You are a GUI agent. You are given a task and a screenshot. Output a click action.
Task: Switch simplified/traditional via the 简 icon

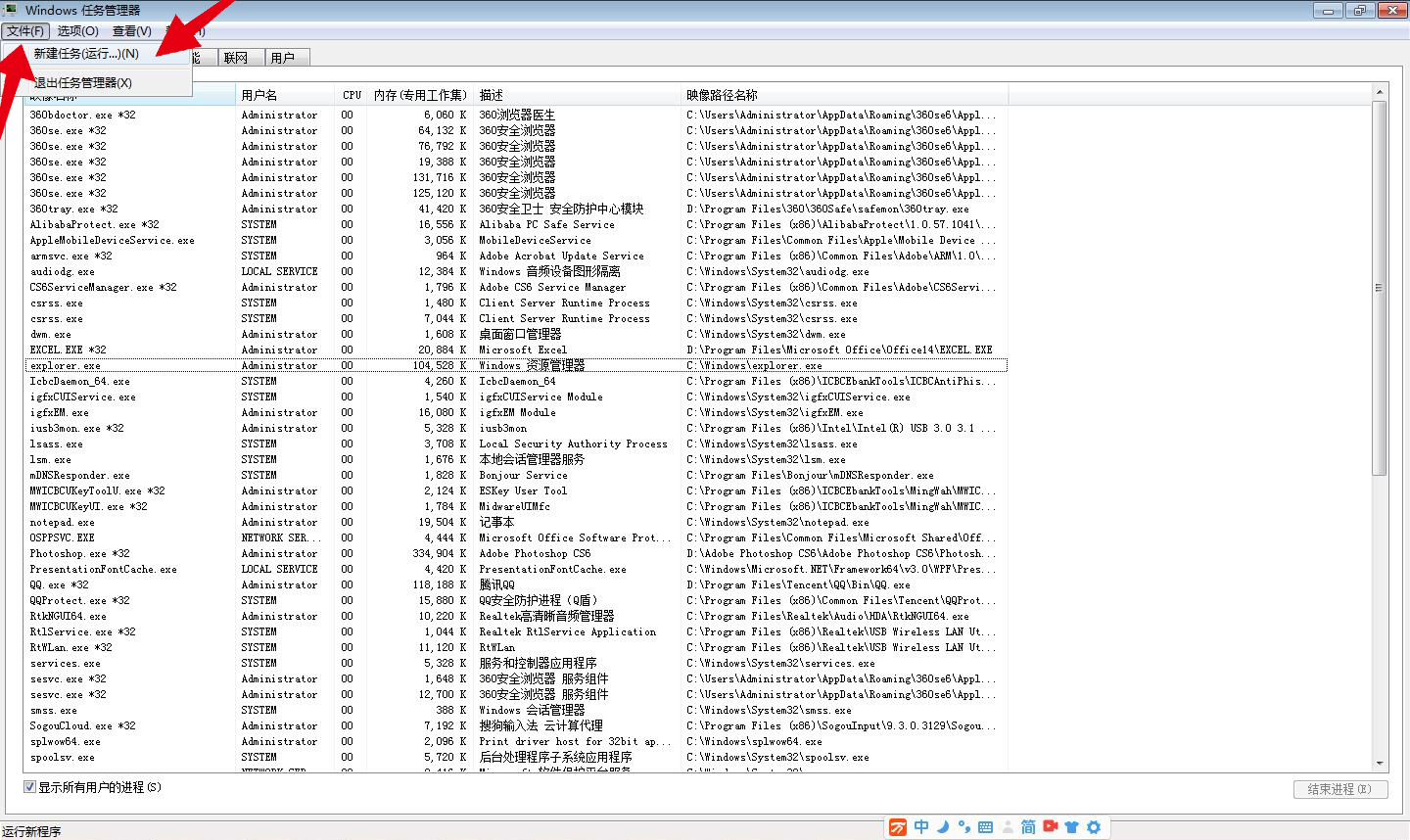[1028, 827]
